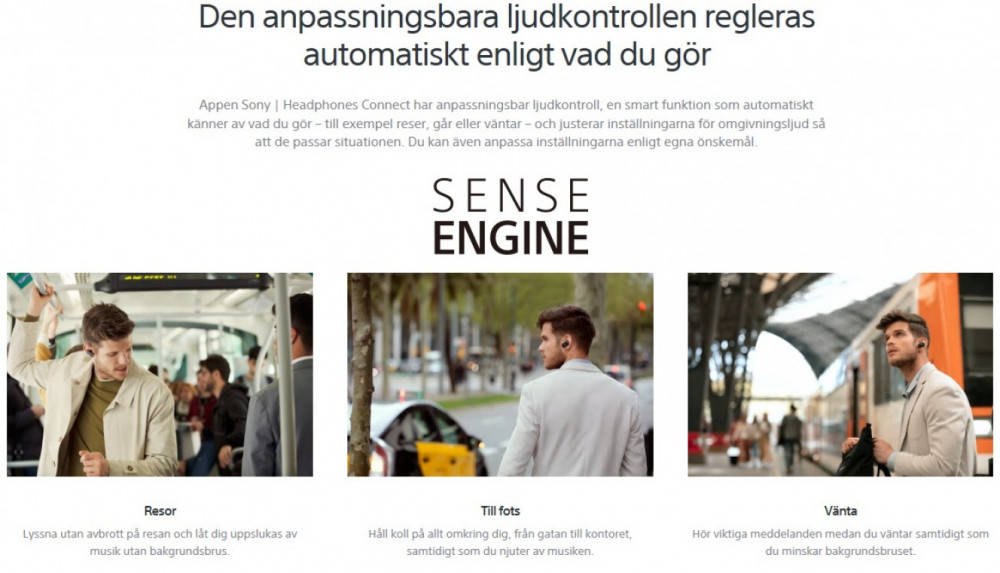Select the Till fots caption heading
The width and height of the screenshot is (1000, 573).
[x=500, y=510]
